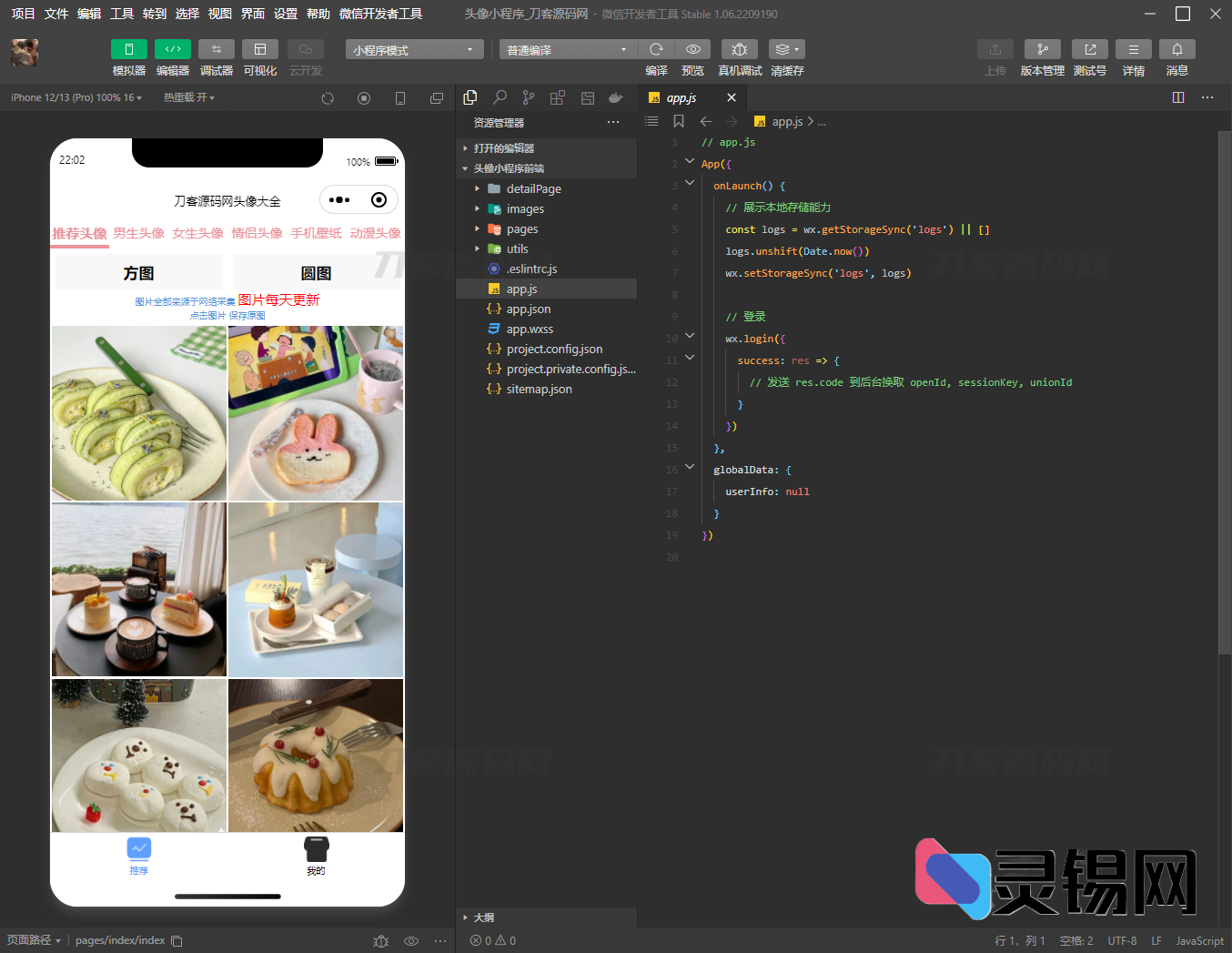Click the 真机调试 remote debug icon
Screen dimensions: 1232x953
click(x=739, y=49)
